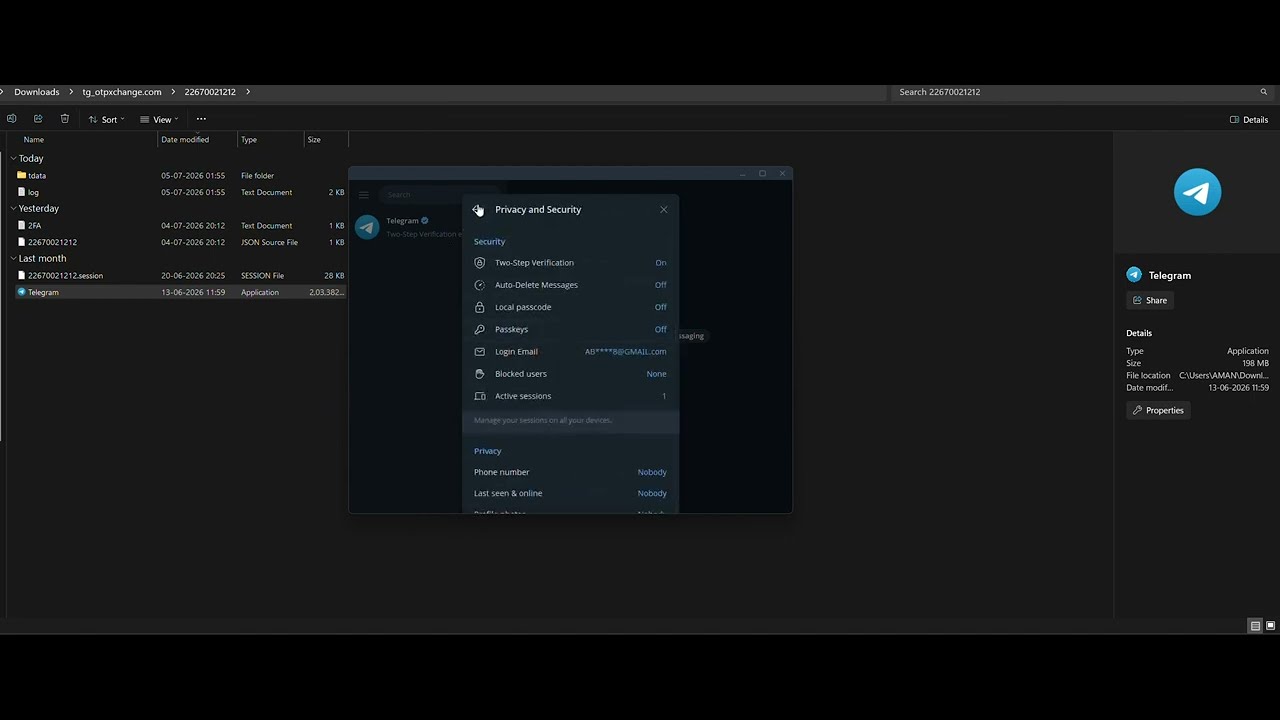Open Properties from details pane
1280x720 pixels.
[1158, 410]
